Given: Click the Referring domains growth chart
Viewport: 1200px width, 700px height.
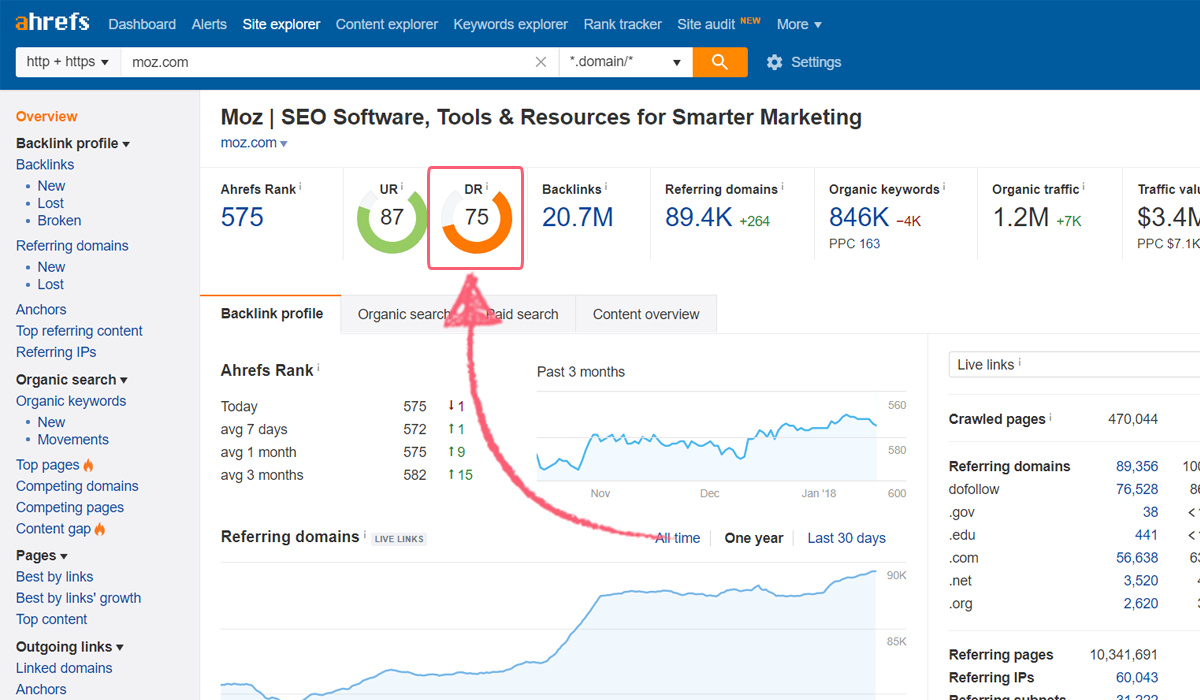Looking at the screenshot, I should (x=548, y=632).
